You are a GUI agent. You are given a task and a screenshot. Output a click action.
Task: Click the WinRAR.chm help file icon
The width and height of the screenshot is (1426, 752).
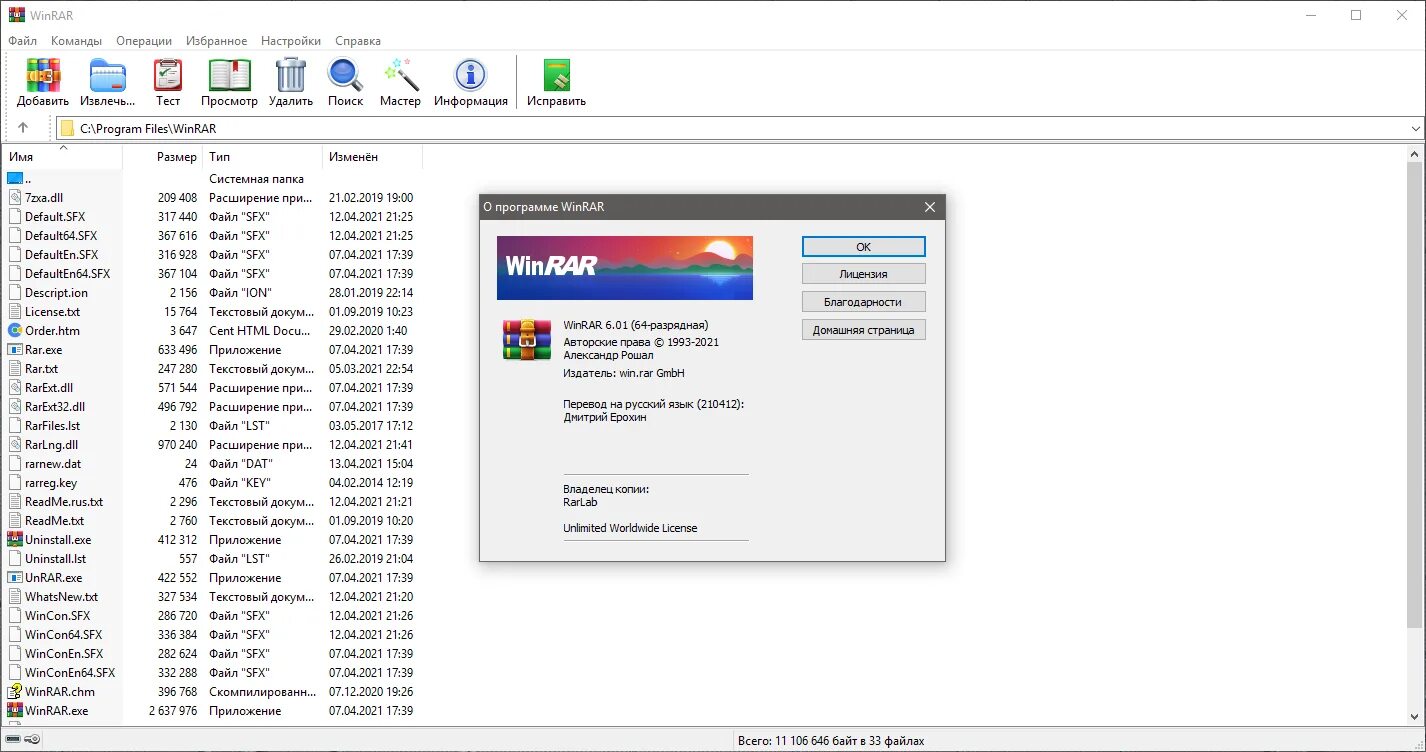(15, 691)
